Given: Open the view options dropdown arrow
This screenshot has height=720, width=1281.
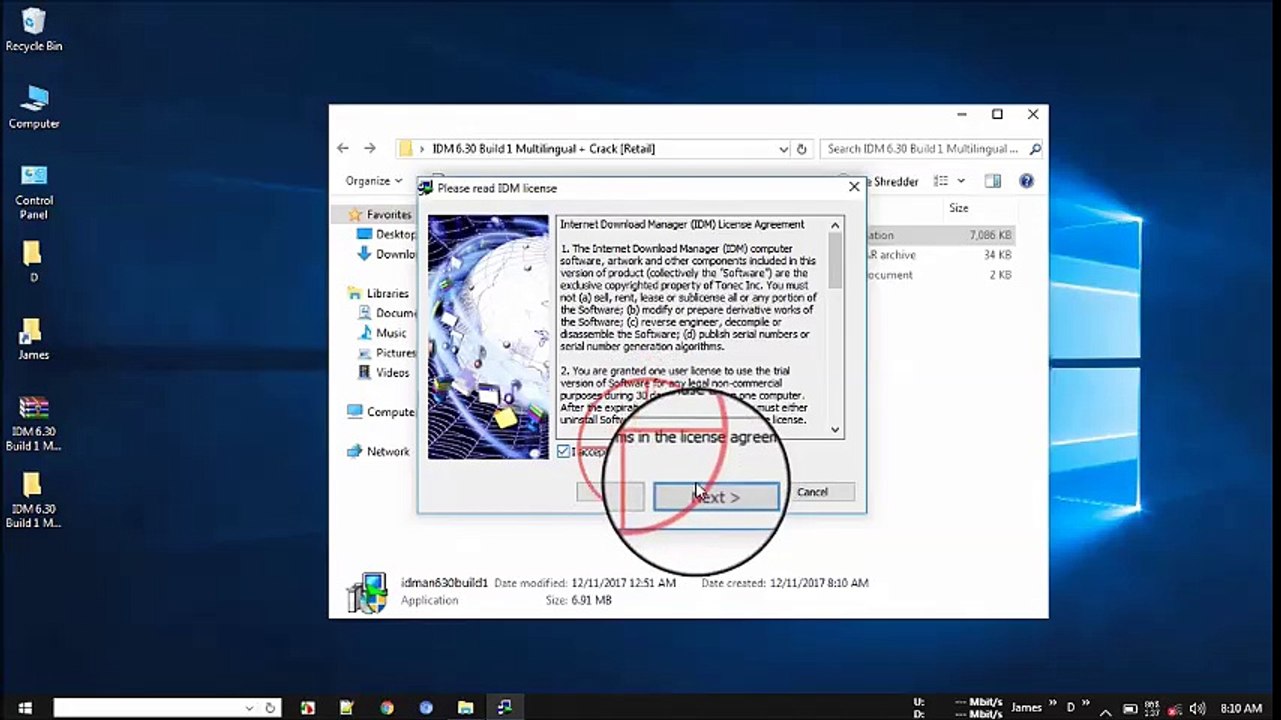Looking at the screenshot, I should [961, 181].
